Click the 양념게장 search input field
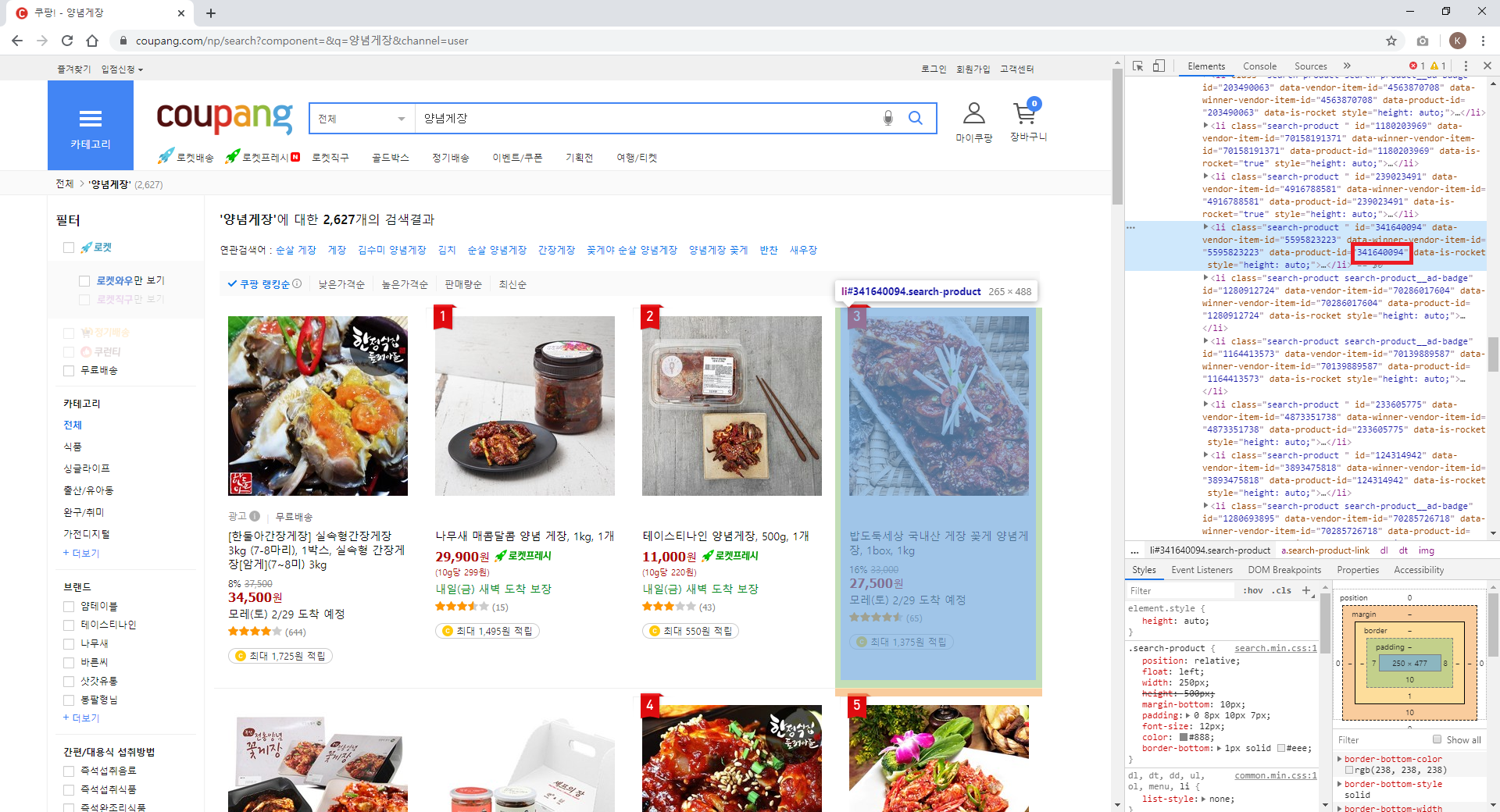This screenshot has width=1500, height=812. point(648,119)
